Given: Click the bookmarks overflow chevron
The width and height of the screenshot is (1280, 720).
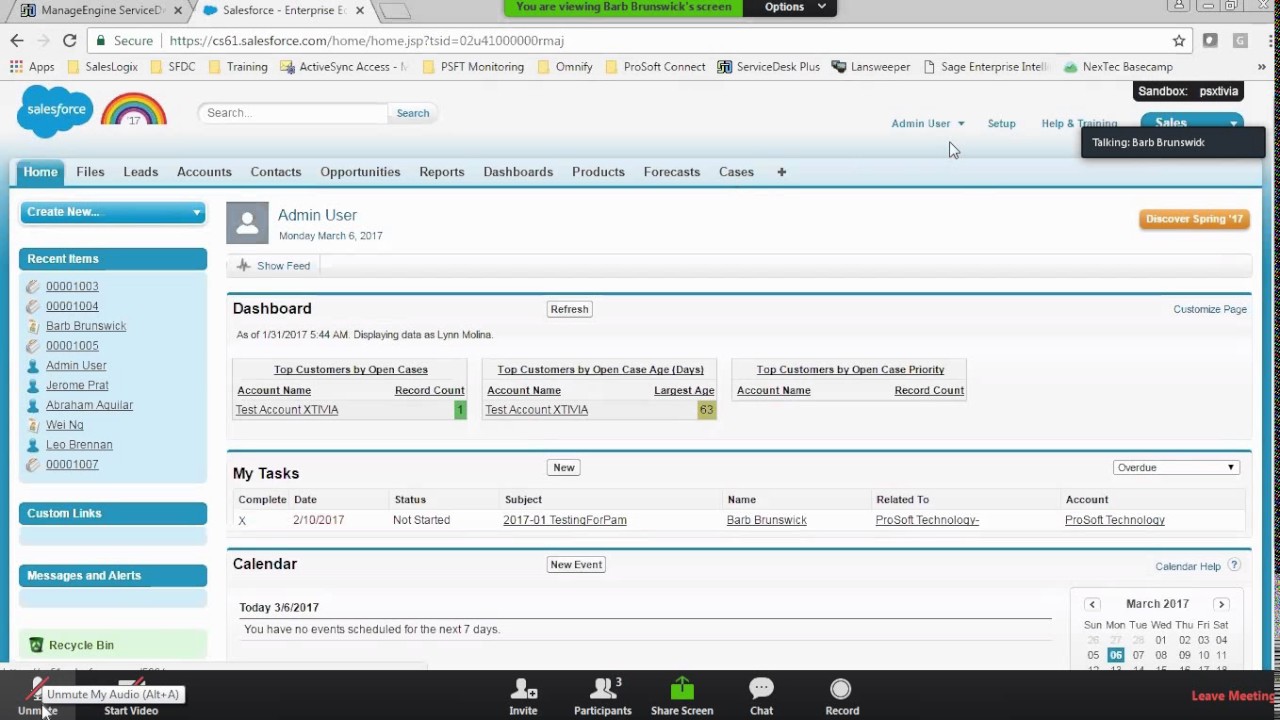Looking at the screenshot, I should click(x=1261, y=67).
